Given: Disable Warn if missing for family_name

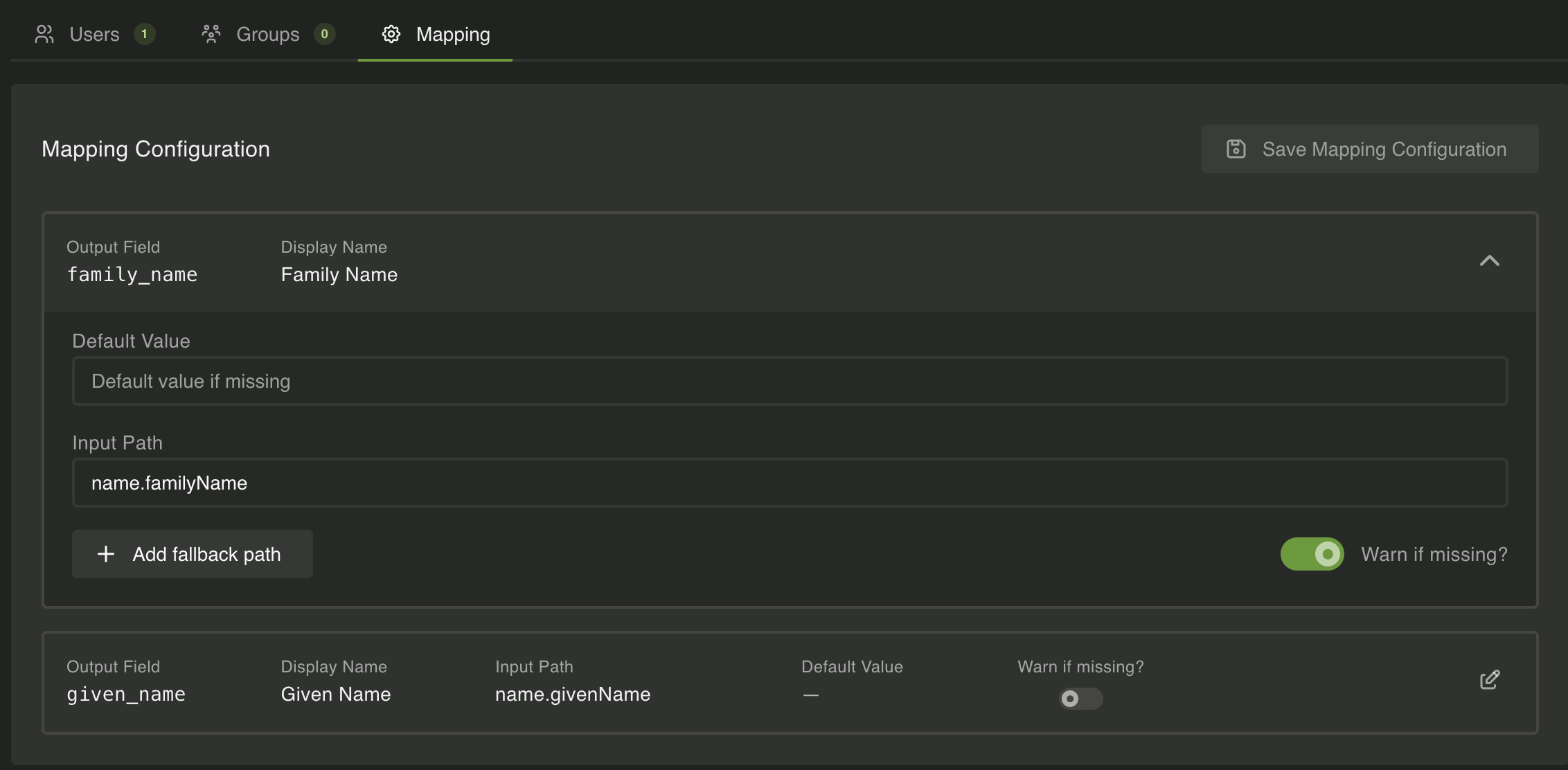Looking at the screenshot, I should tap(1311, 554).
